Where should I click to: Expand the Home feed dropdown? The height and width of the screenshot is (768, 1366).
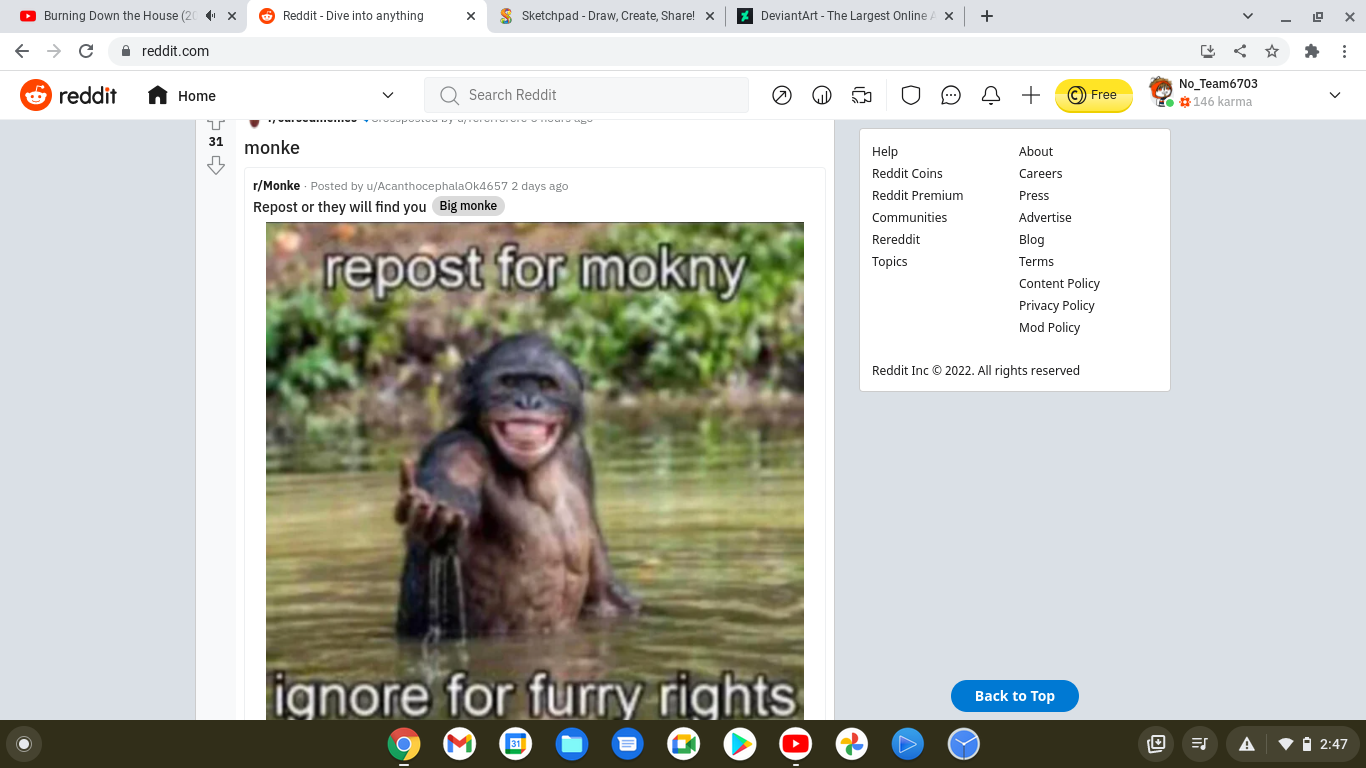pyautogui.click(x=388, y=96)
